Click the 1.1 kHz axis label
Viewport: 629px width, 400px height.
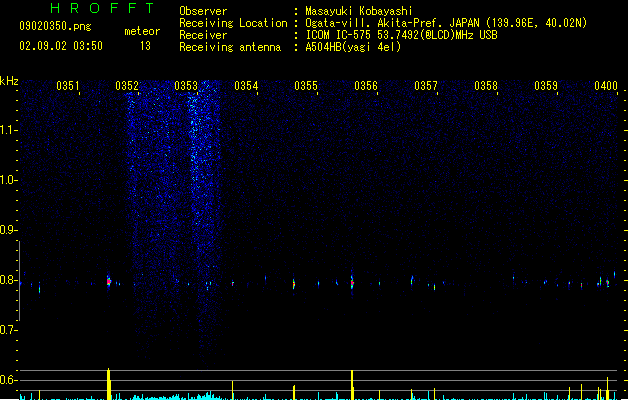[8, 130]
